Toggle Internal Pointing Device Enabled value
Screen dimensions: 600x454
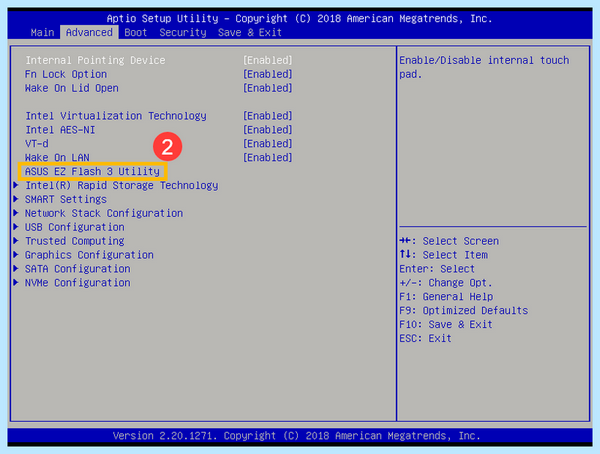(x=267, y=60)
